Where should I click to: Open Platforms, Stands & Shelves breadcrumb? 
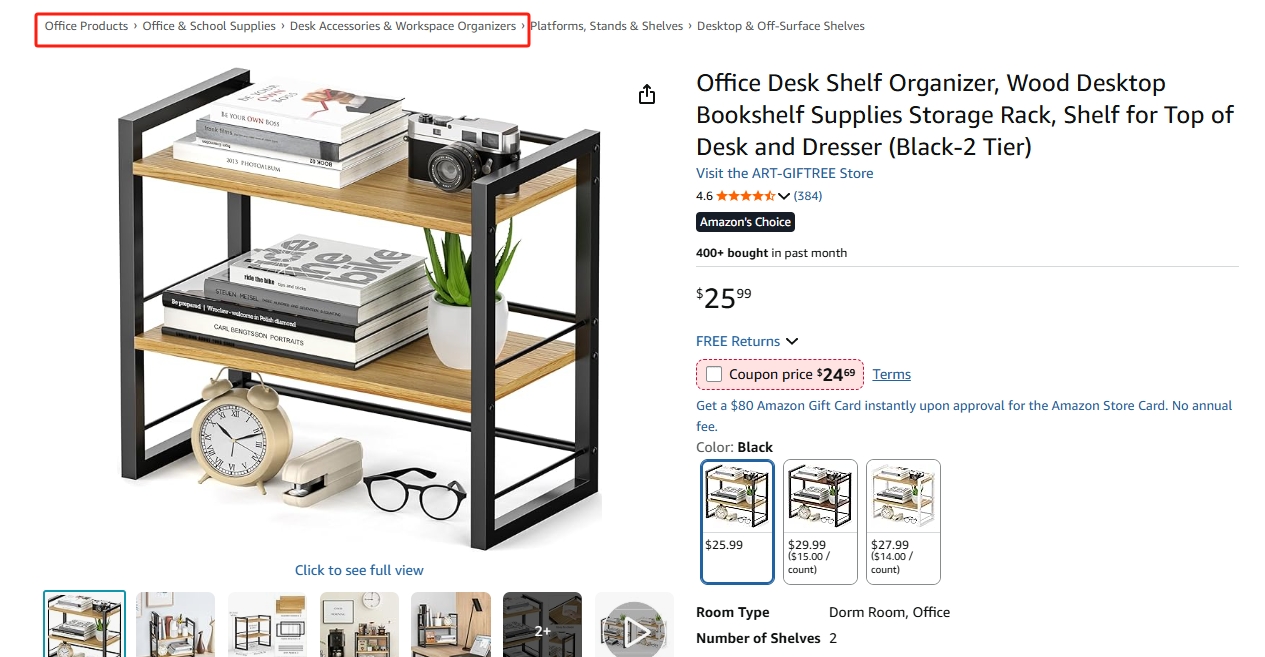click(x=607, y=26)
